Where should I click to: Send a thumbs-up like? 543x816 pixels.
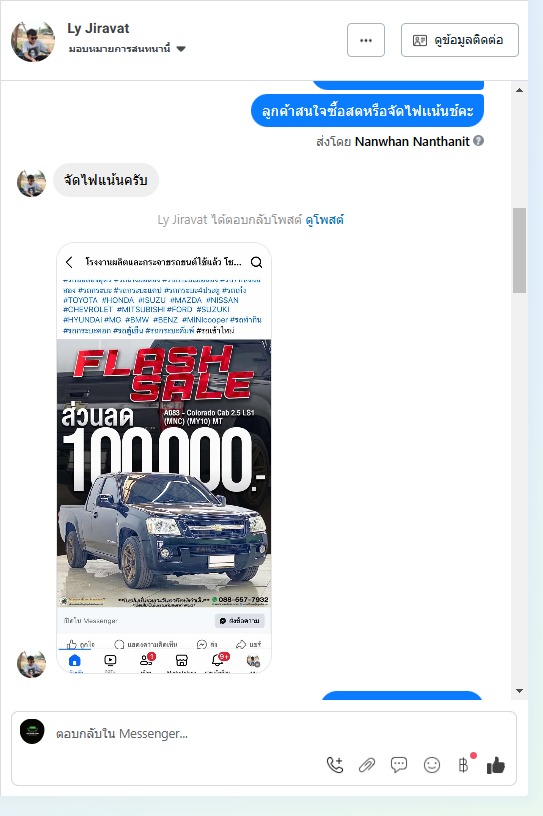[496, 765]
